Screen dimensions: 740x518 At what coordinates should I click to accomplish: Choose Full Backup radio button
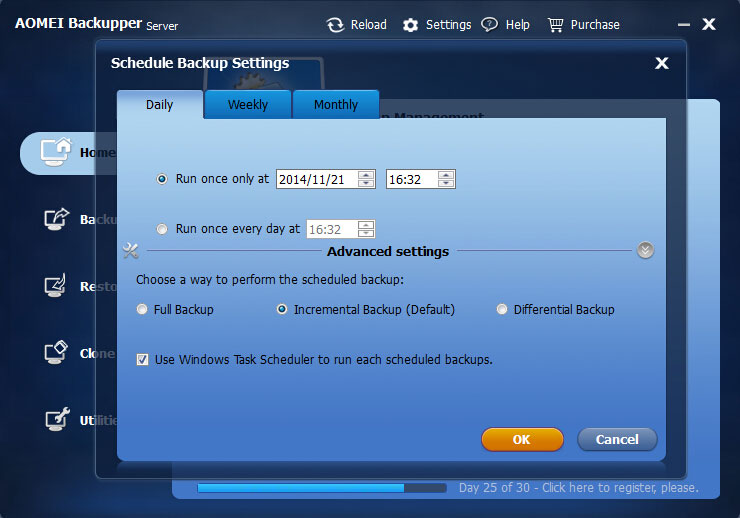tap(142, 310)
